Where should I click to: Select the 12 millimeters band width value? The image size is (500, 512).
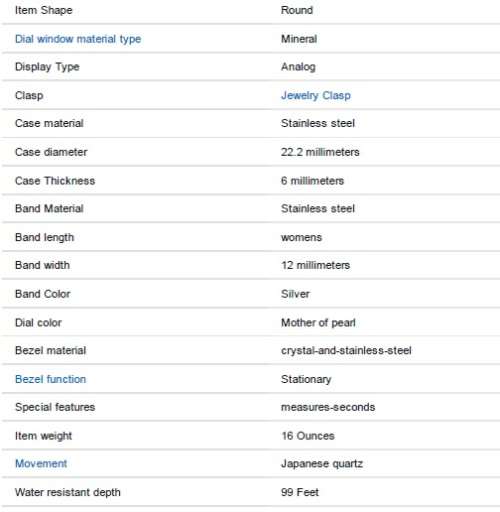coord(315,265)
